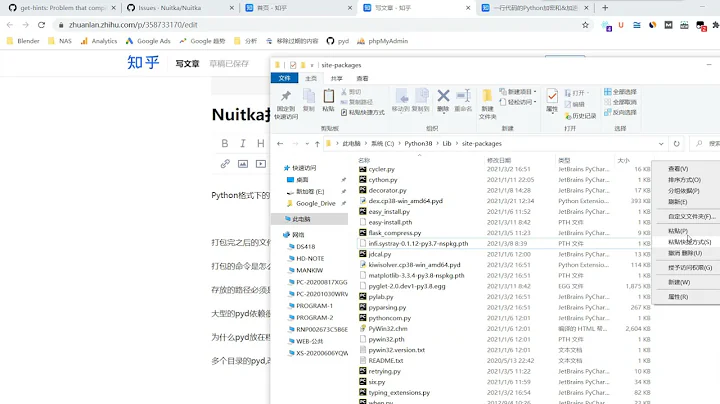Select Group by (分组依据) in context menu
This screenshot has width=720, height=404.
click(x=686, y=191)
